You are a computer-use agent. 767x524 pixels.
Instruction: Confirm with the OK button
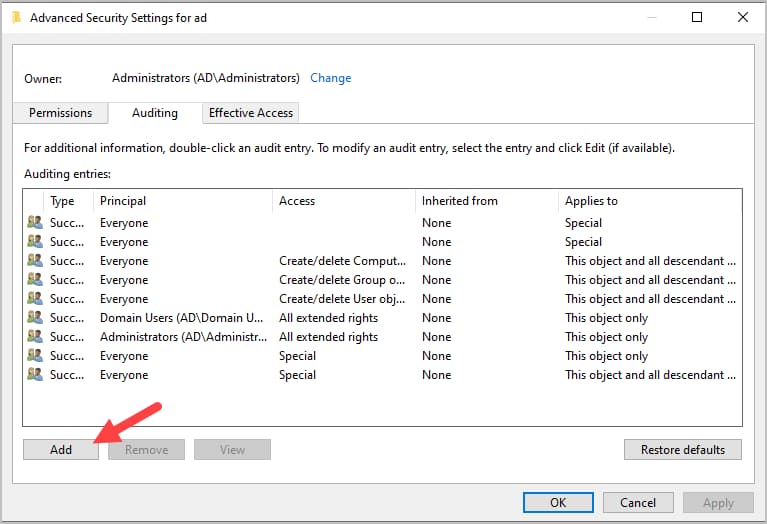pyautogui.click(x=558, y=503)
